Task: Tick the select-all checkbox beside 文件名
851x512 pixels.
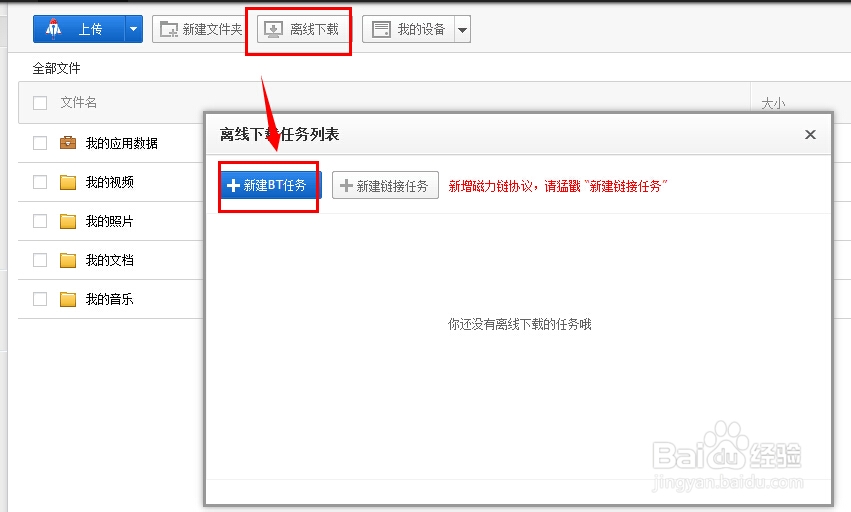Action: click(40, 103)
